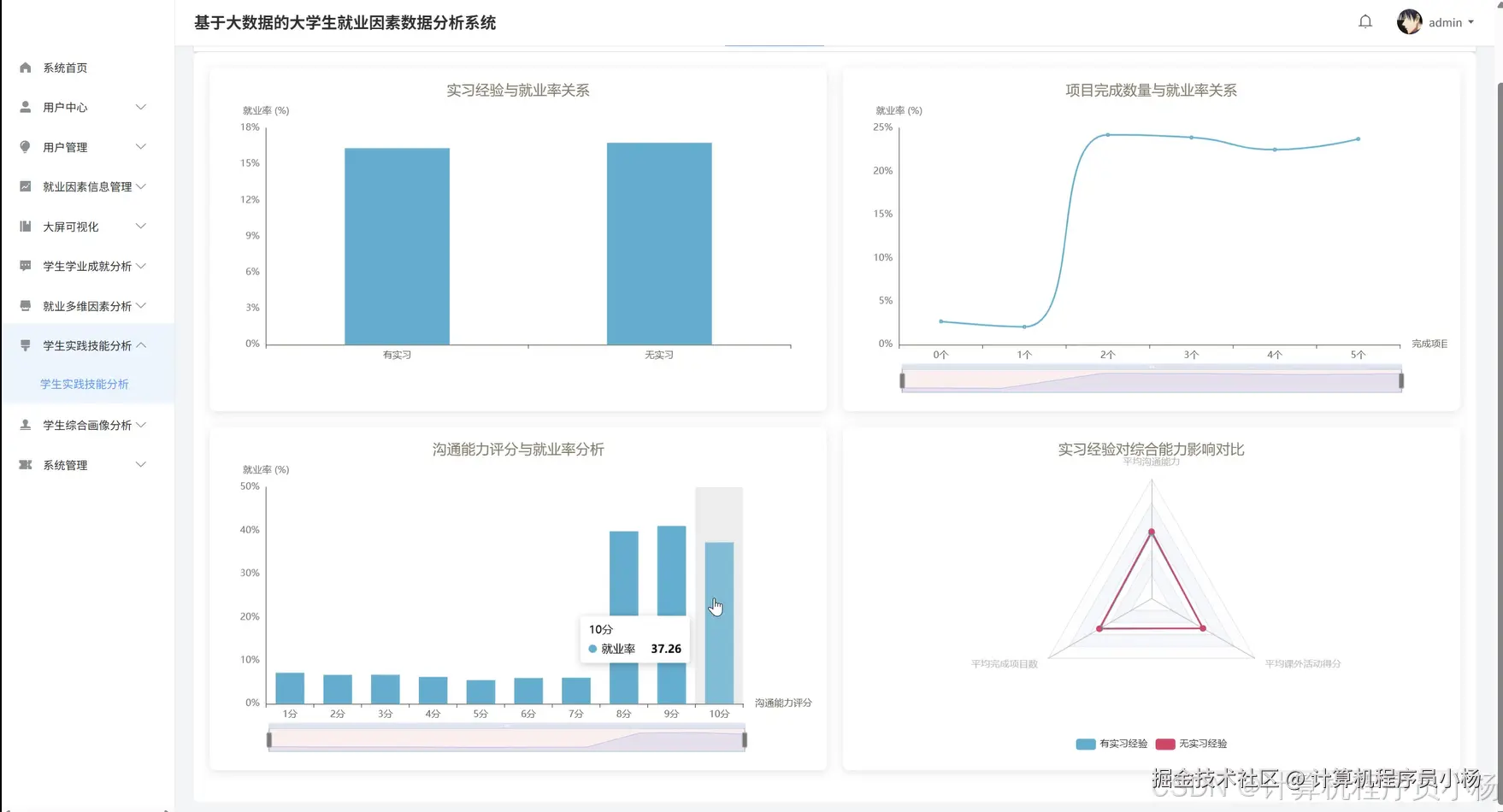
Task: Click the 无实习 bar in internship chart
Action: pos(659,244)
